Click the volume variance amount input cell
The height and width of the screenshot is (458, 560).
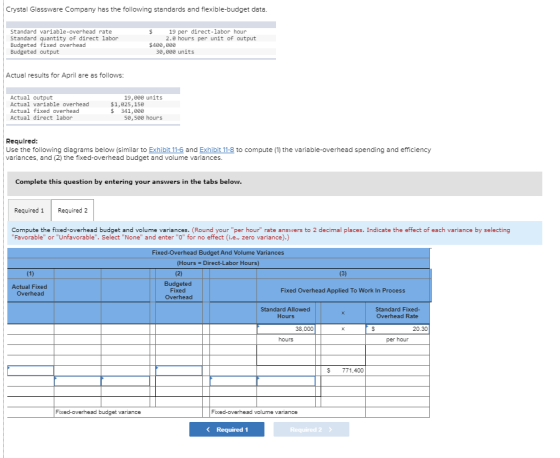233,381
